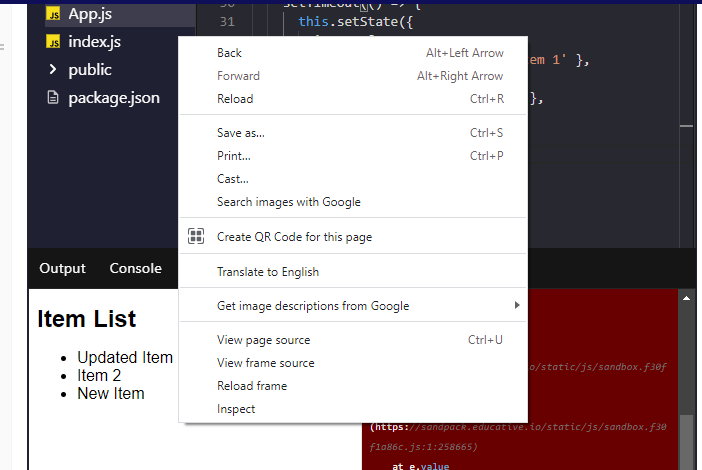Click the package.json file icon
Screen dimensions: 702x470
54,98
